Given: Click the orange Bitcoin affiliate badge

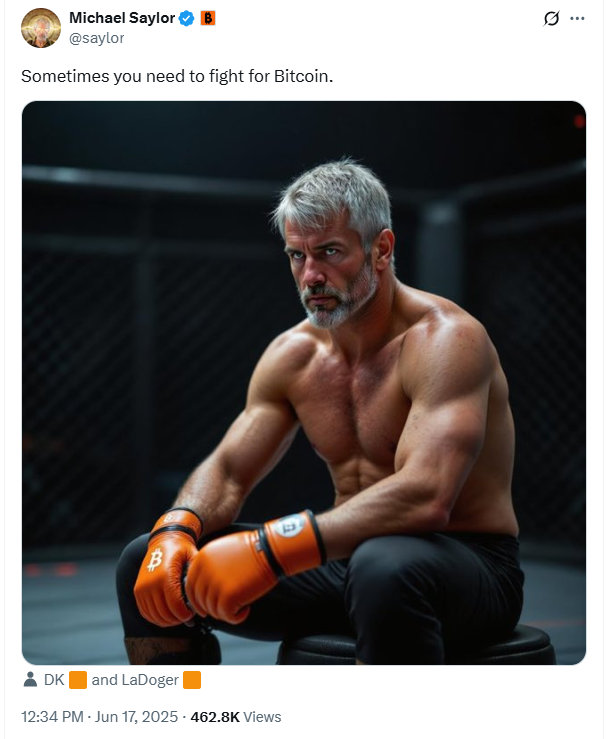Looking at the screenshot, I should tap(208, 18).
